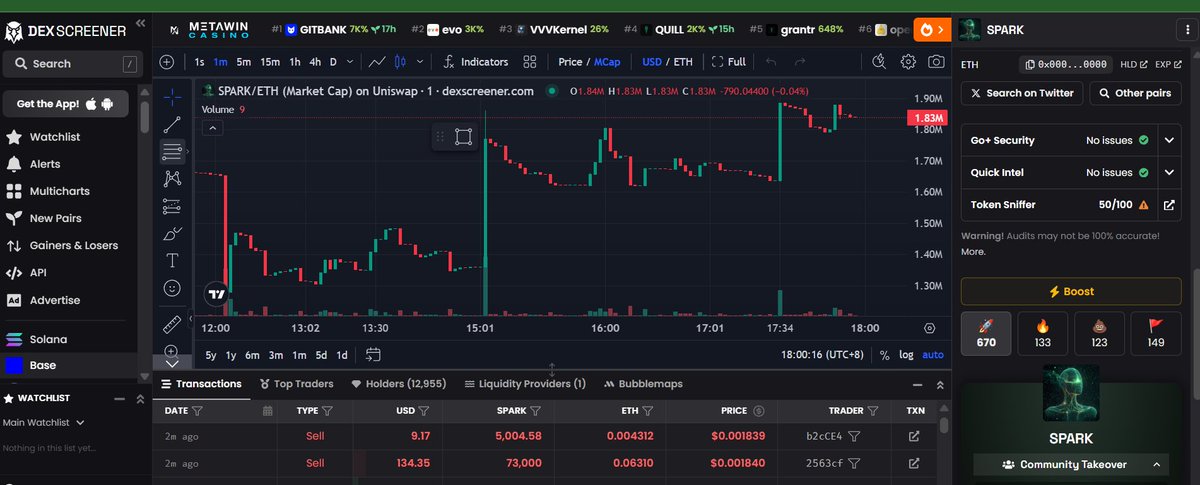Redo the chart action

point(800,62)
